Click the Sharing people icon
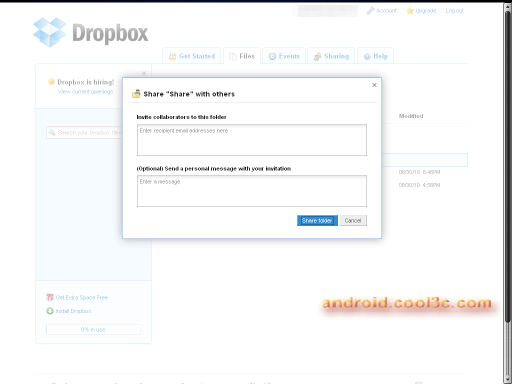 click(x=317, y=56)
